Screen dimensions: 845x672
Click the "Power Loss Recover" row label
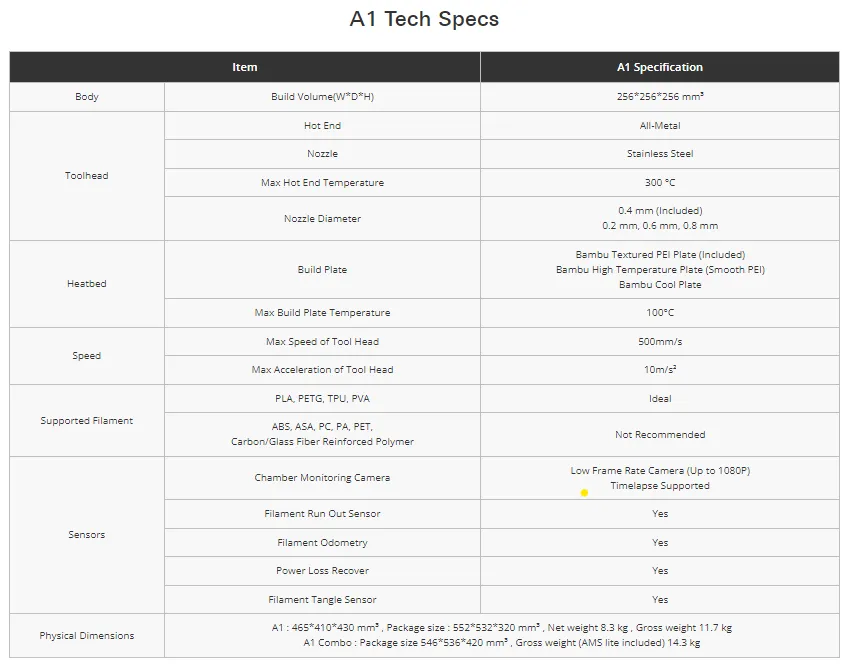pos(322,571)
